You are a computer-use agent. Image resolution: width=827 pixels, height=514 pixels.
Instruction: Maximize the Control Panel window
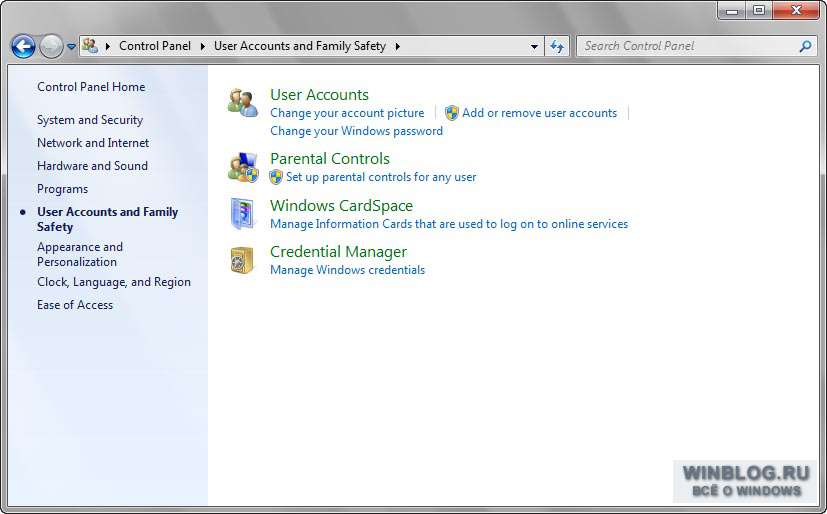(758, 11)
